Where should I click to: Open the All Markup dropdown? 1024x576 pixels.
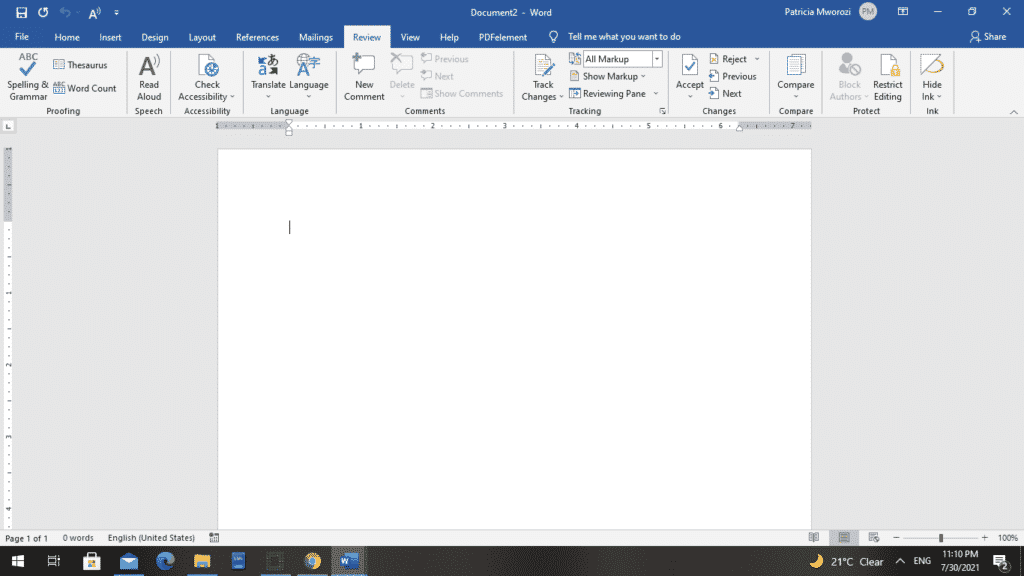[x=655, y=58]
